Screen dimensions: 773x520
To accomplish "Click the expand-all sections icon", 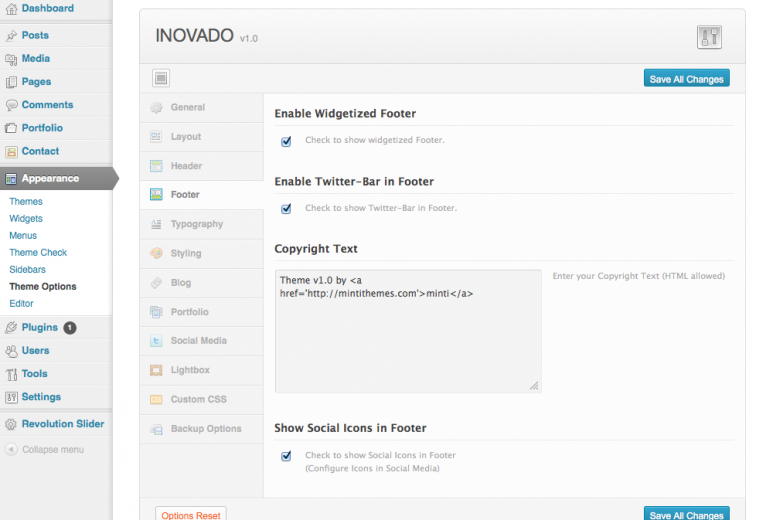I will pos(161,78).
